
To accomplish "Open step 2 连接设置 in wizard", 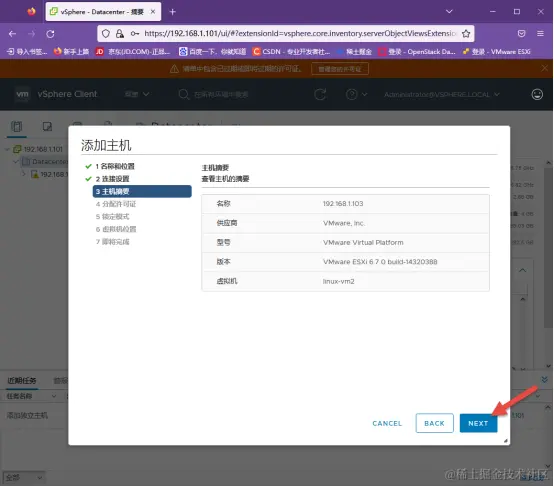I will tap(112, 179).
